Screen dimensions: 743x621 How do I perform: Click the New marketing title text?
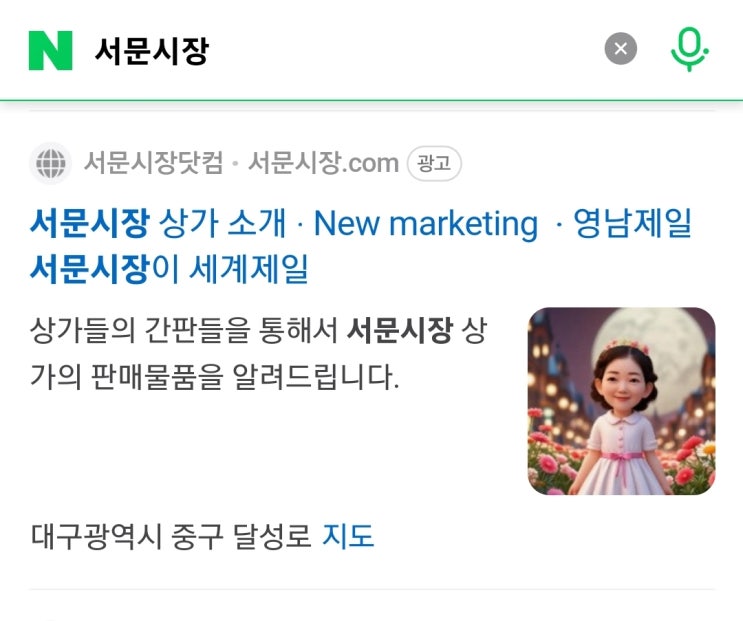point(426,223)
